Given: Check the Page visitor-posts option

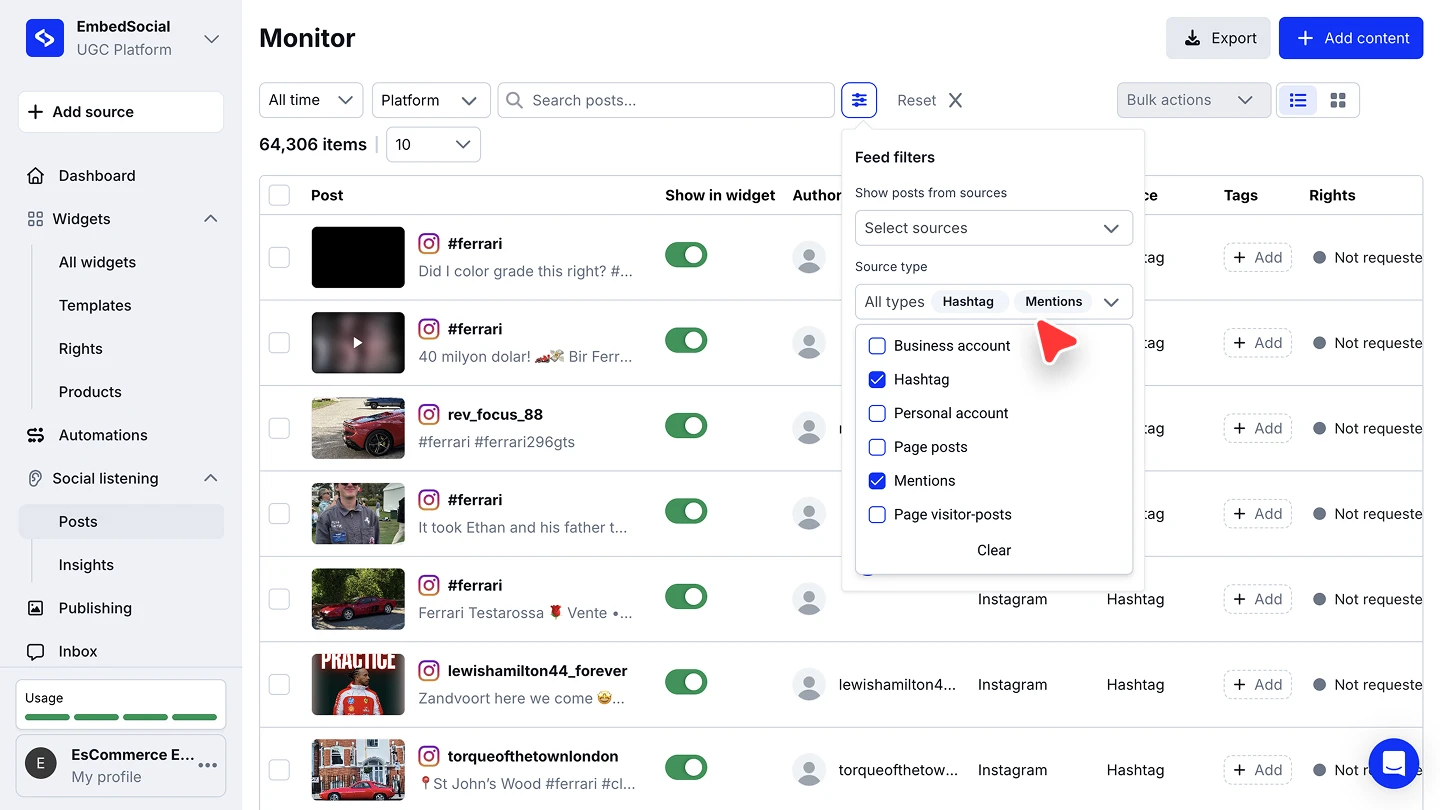Looking at the screenshot, I should coord(877,515).
